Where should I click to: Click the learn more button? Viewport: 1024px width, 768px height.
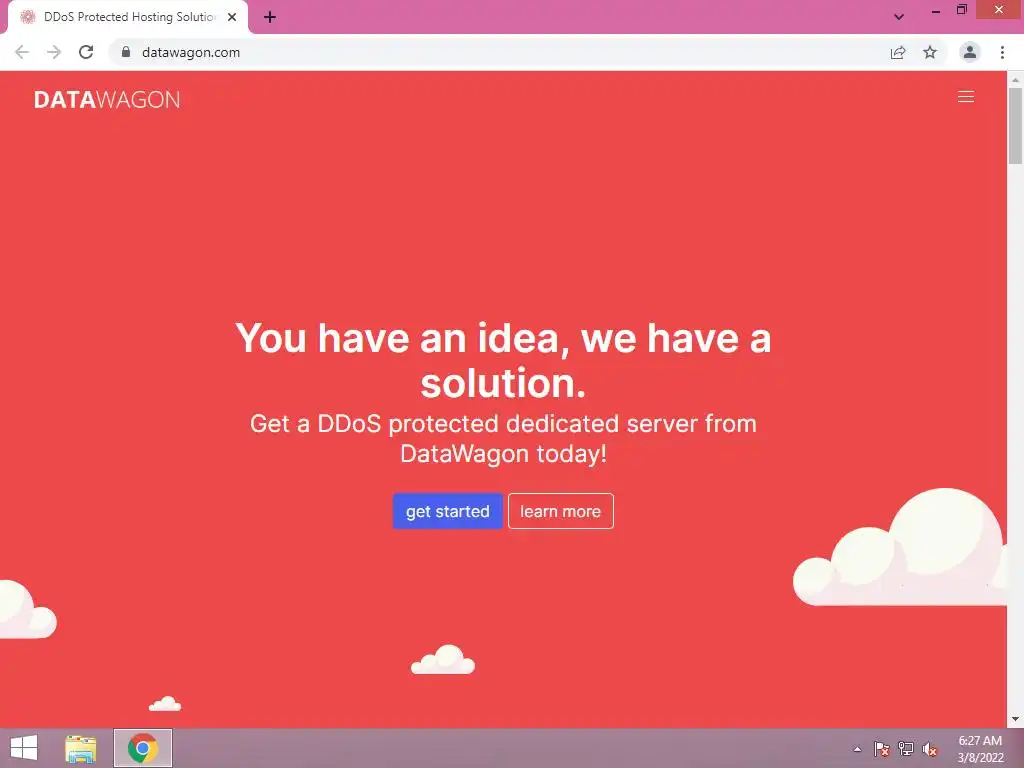tap(560, 511)
